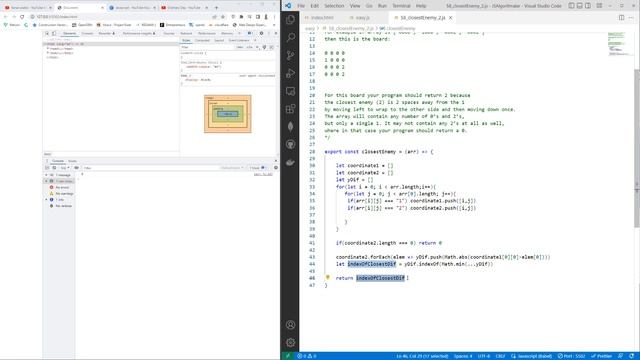640x360 pixels.
Task: Click the styles Filter input field
Action: point(207,47)
